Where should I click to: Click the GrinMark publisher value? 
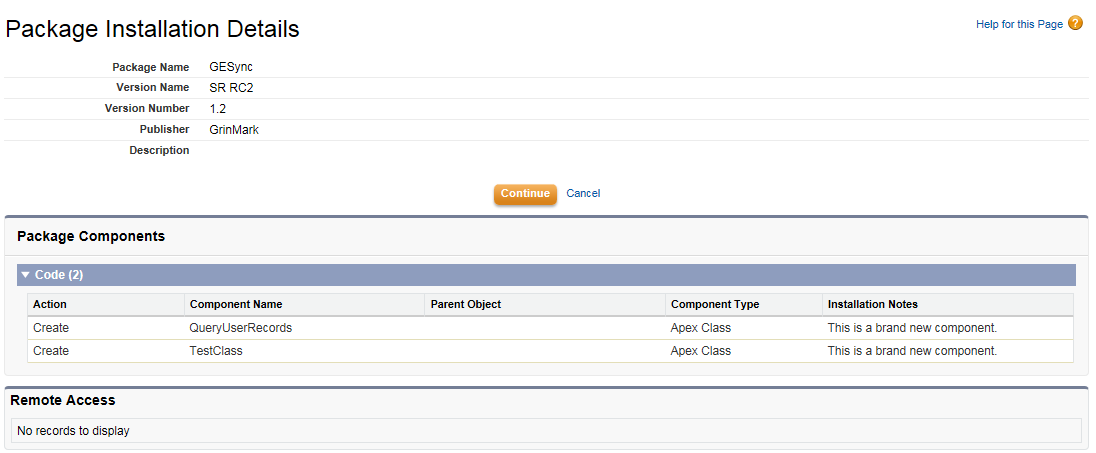tap(233, 129)
